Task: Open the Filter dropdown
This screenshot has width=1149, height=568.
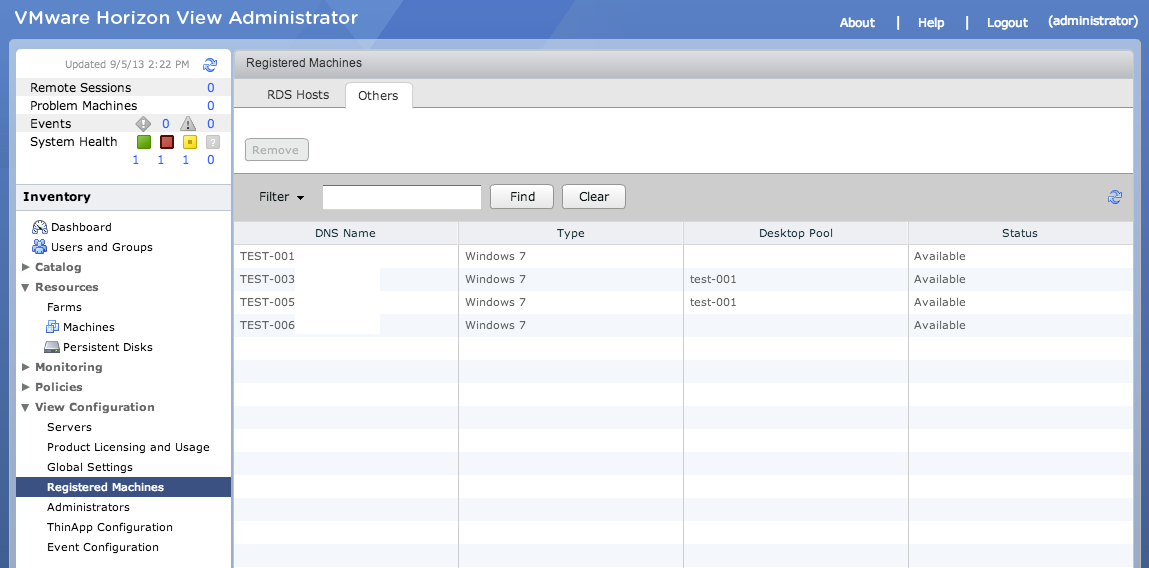Action: coord(281,196)
